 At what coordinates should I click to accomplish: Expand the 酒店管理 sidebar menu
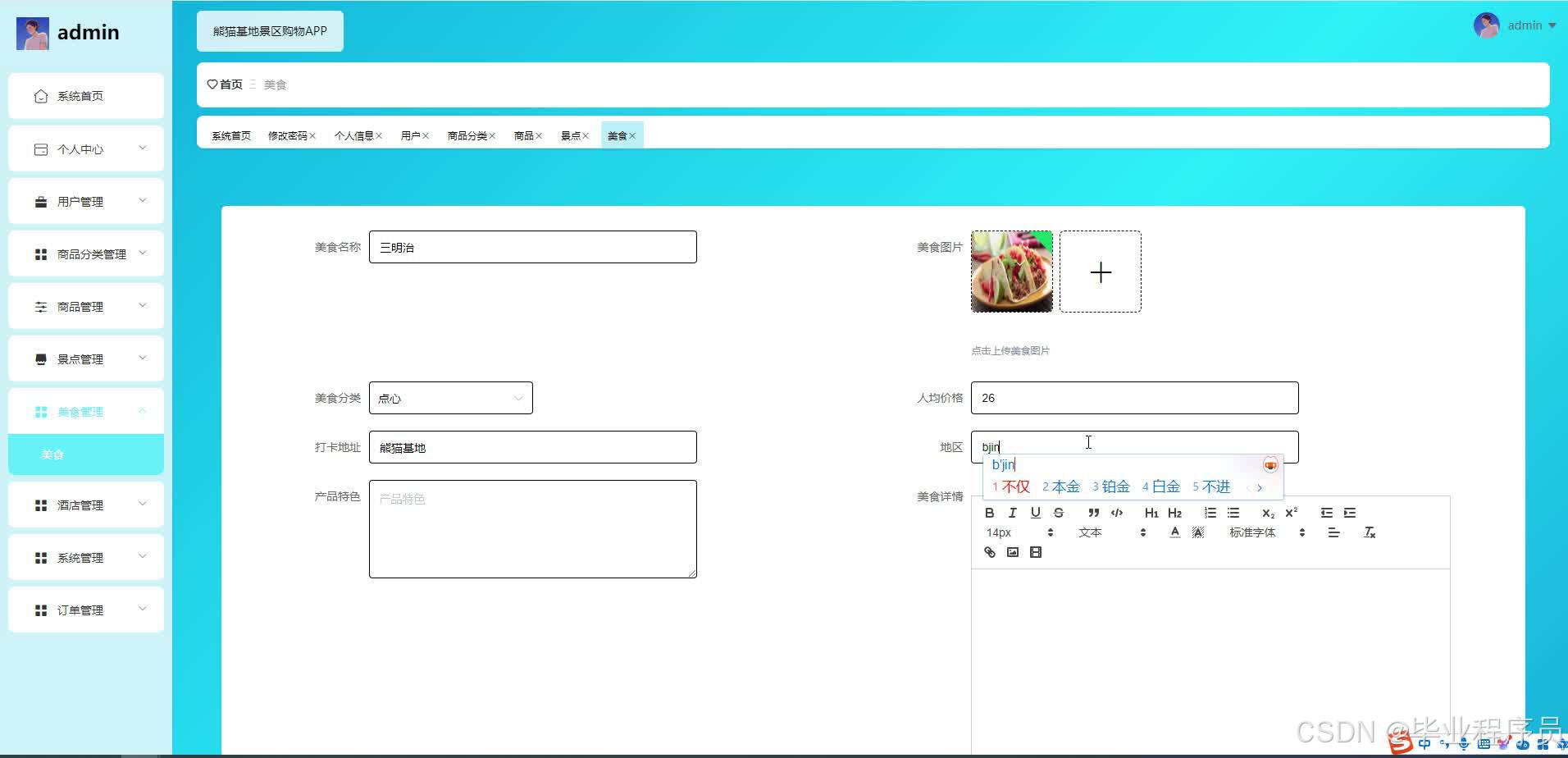[86, 505]
